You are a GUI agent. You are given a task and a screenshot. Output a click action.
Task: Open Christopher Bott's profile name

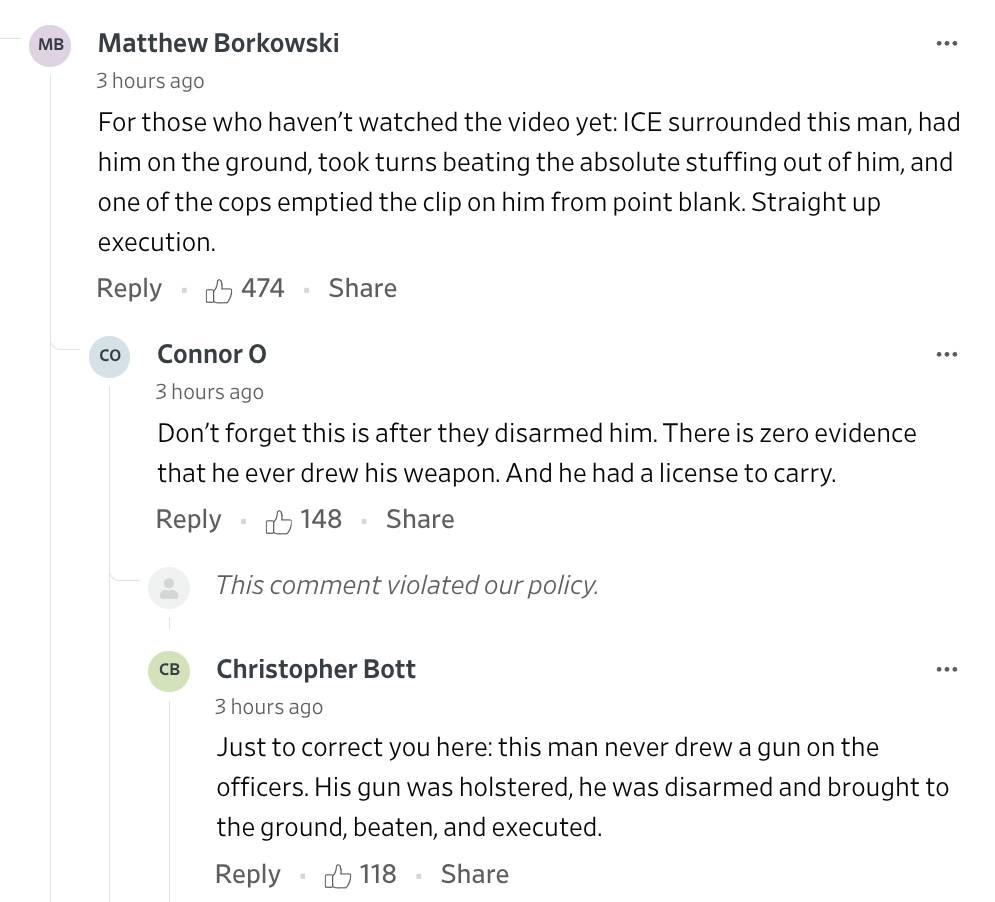(316, 669)
